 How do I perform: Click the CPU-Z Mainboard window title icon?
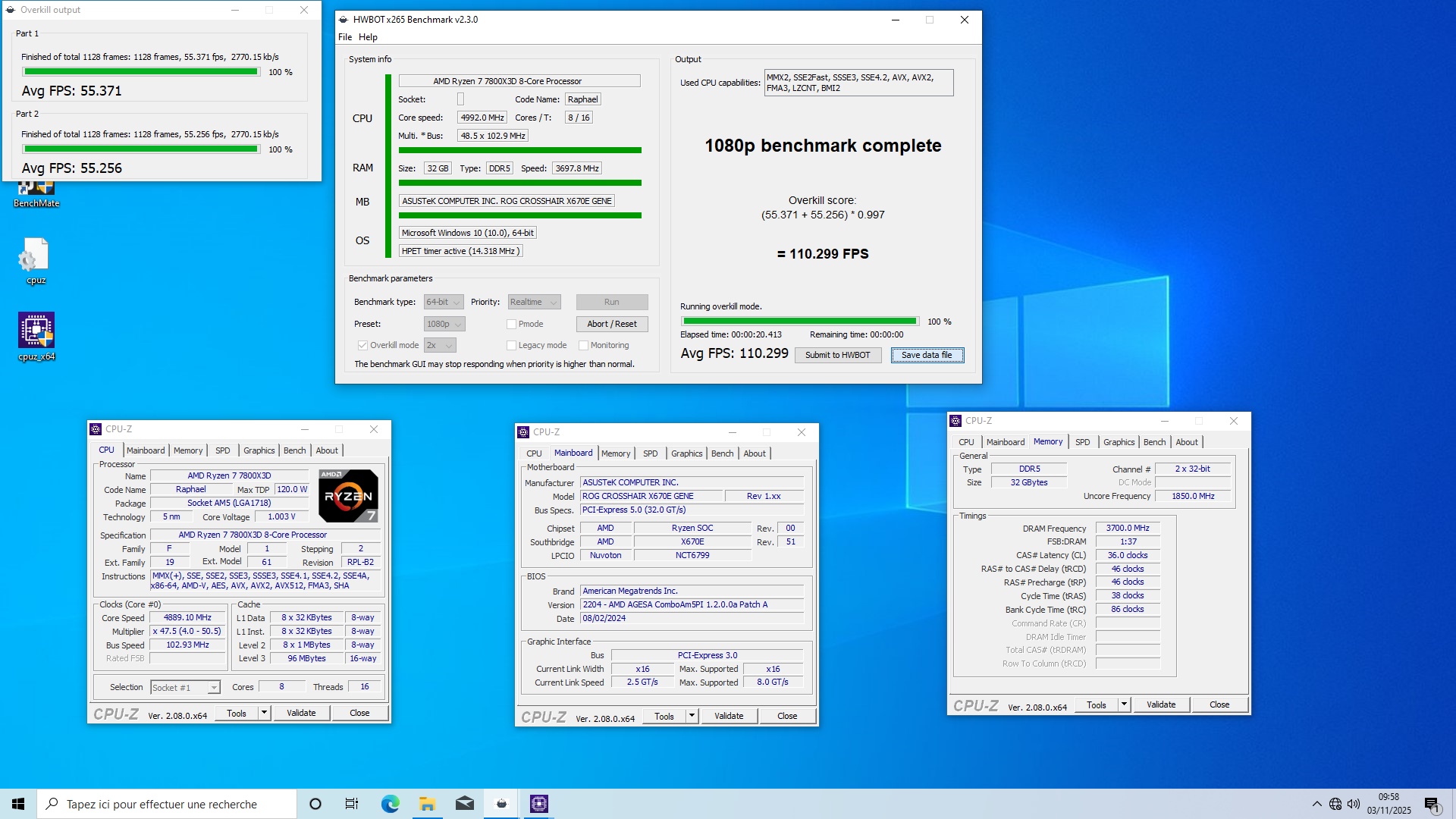click(x=523, y=432)
